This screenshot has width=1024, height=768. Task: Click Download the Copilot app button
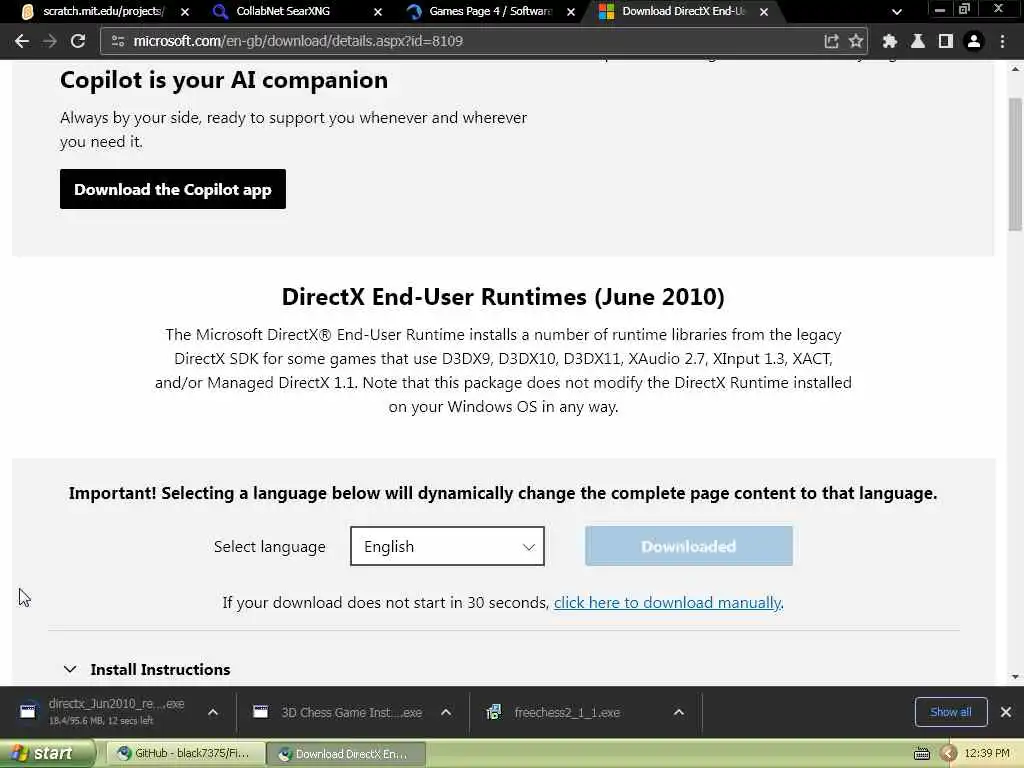tap(172, 189)
